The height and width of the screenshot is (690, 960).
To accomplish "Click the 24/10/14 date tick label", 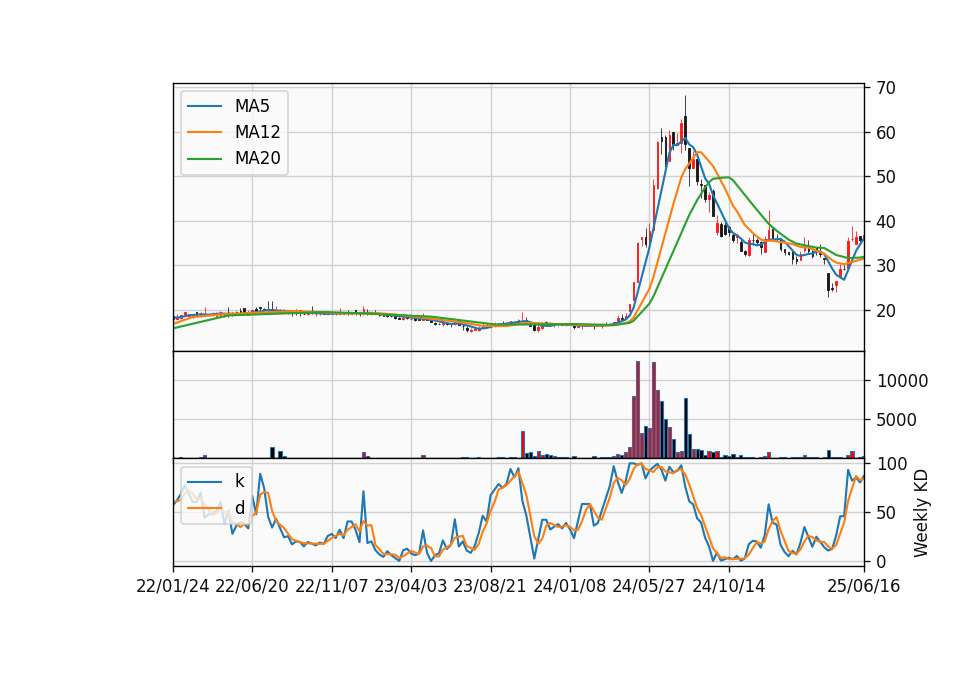I will [x=729, y=586].
